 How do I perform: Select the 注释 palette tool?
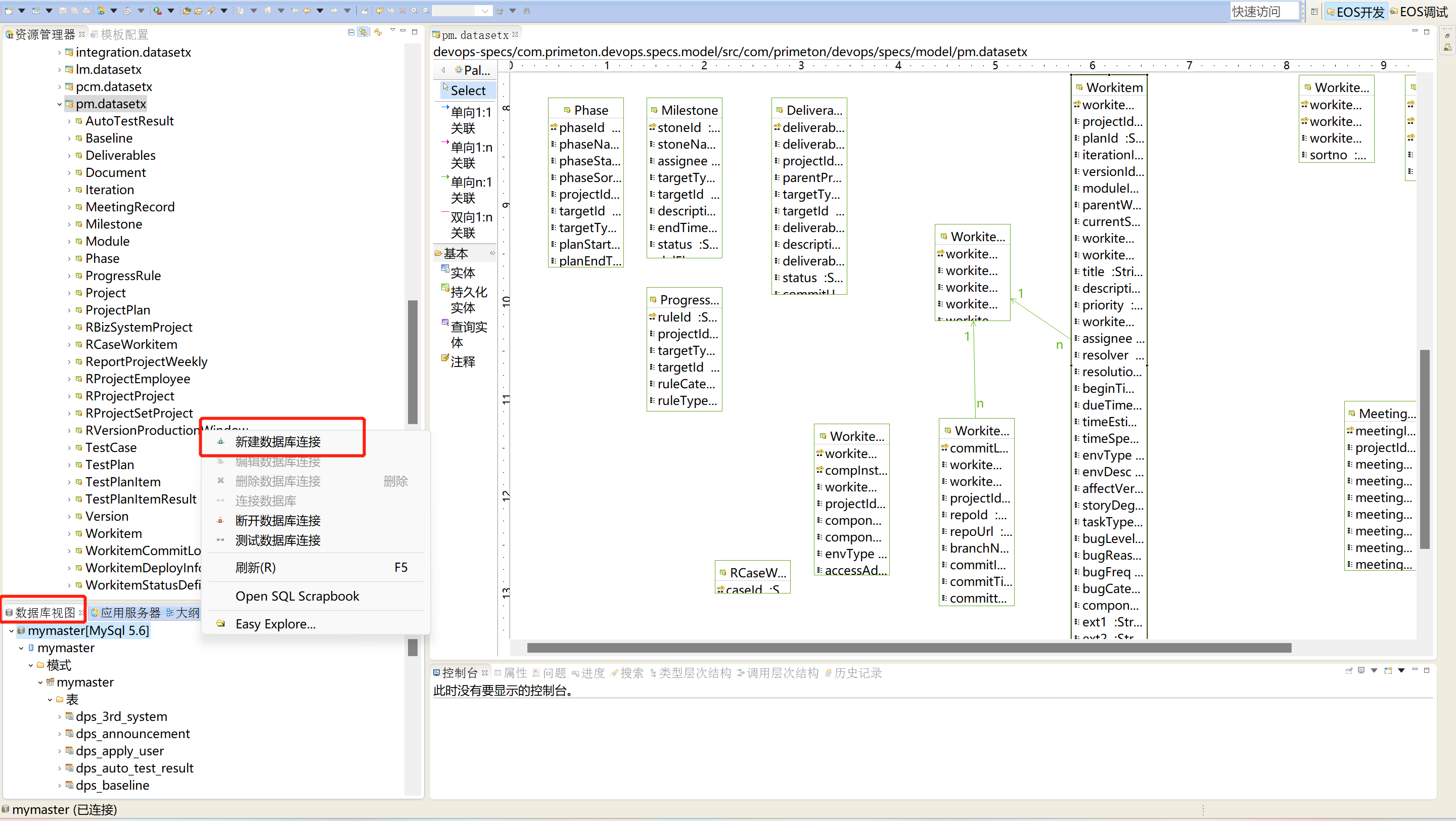click(x=463, y=361)
